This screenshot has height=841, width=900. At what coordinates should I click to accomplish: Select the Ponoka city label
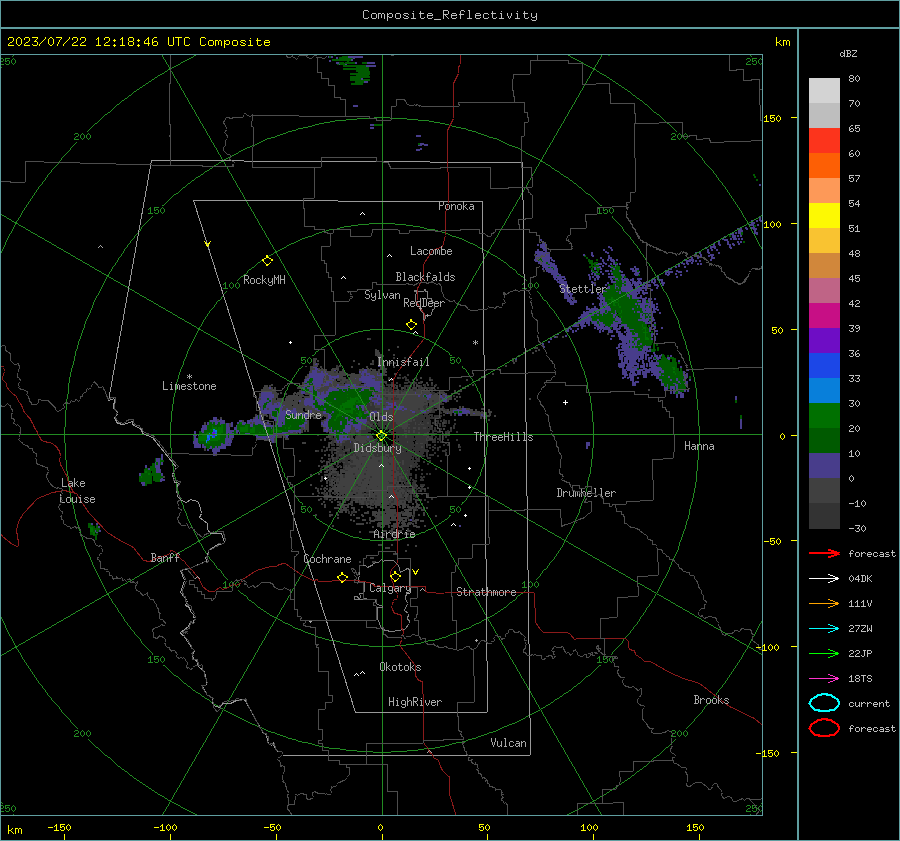(456, 206)
